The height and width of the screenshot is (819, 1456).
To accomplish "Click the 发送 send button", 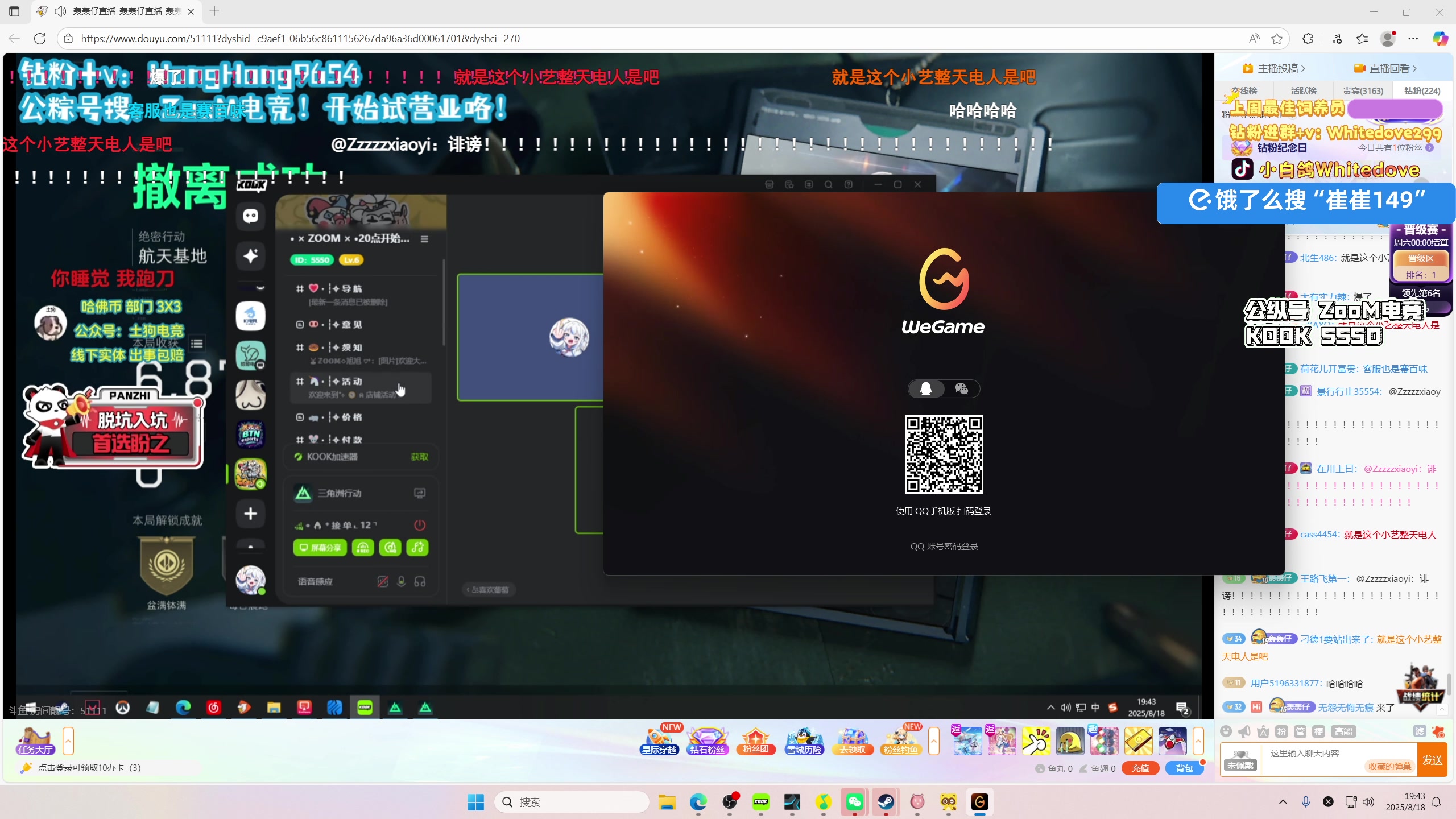I will pos(1432,760).
